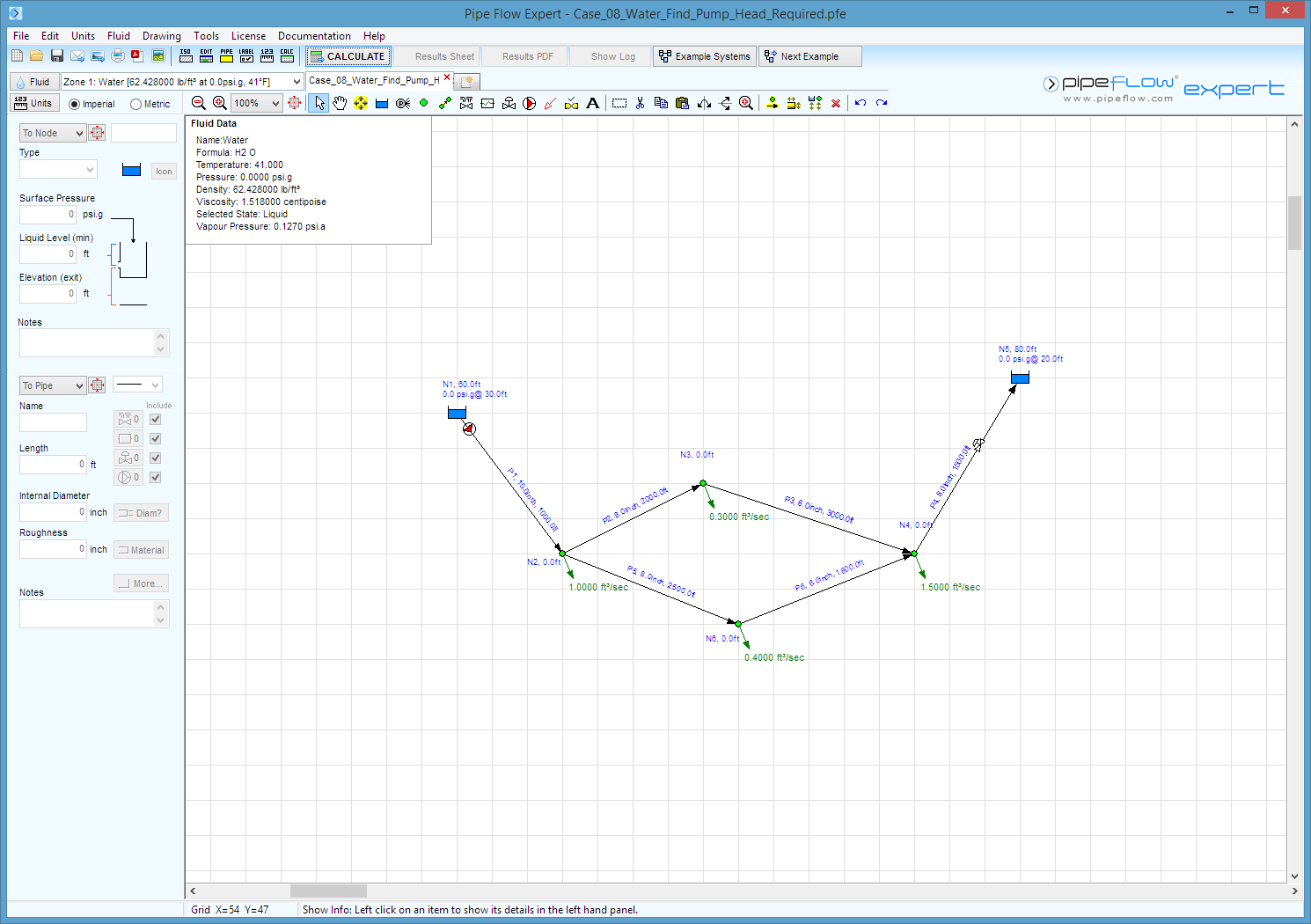
Task: Click the pump symbol on pipe P1
Action: [x=469, y=429]
